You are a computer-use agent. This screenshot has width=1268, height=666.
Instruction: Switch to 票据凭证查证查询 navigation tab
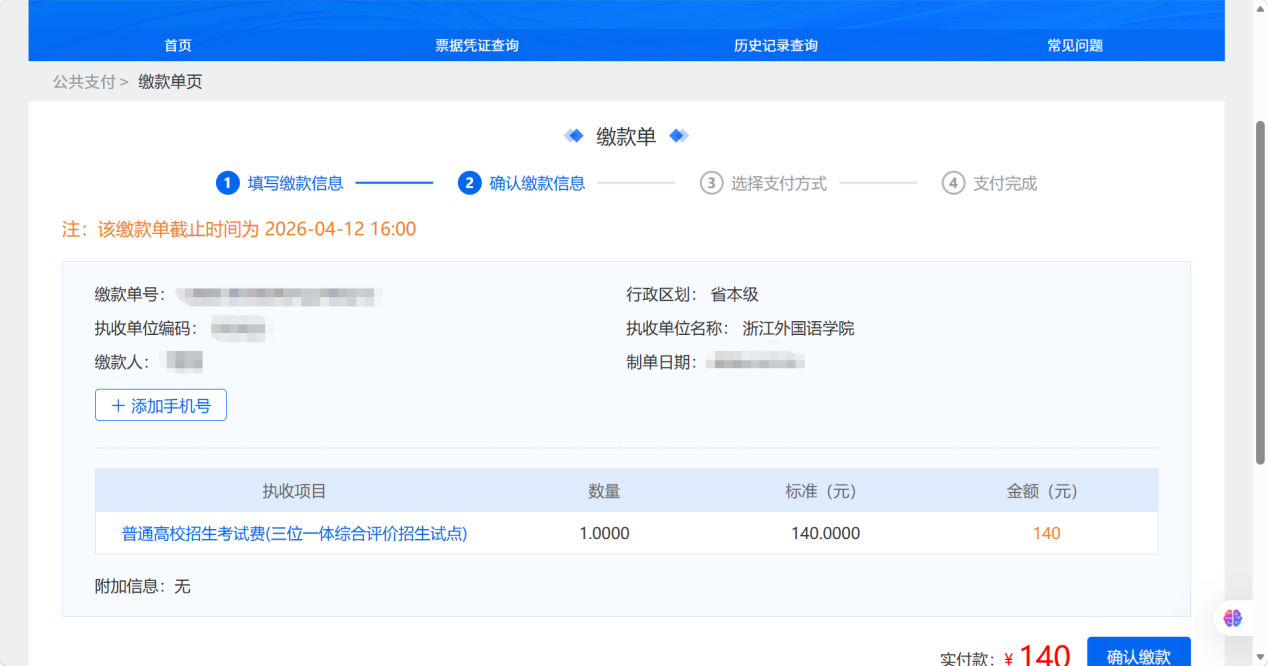click(x=477, y=44)
